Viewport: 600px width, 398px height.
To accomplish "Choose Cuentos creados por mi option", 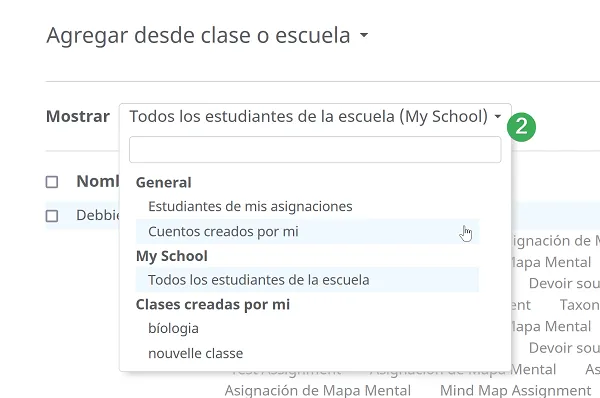I will [x=307, y=232].
